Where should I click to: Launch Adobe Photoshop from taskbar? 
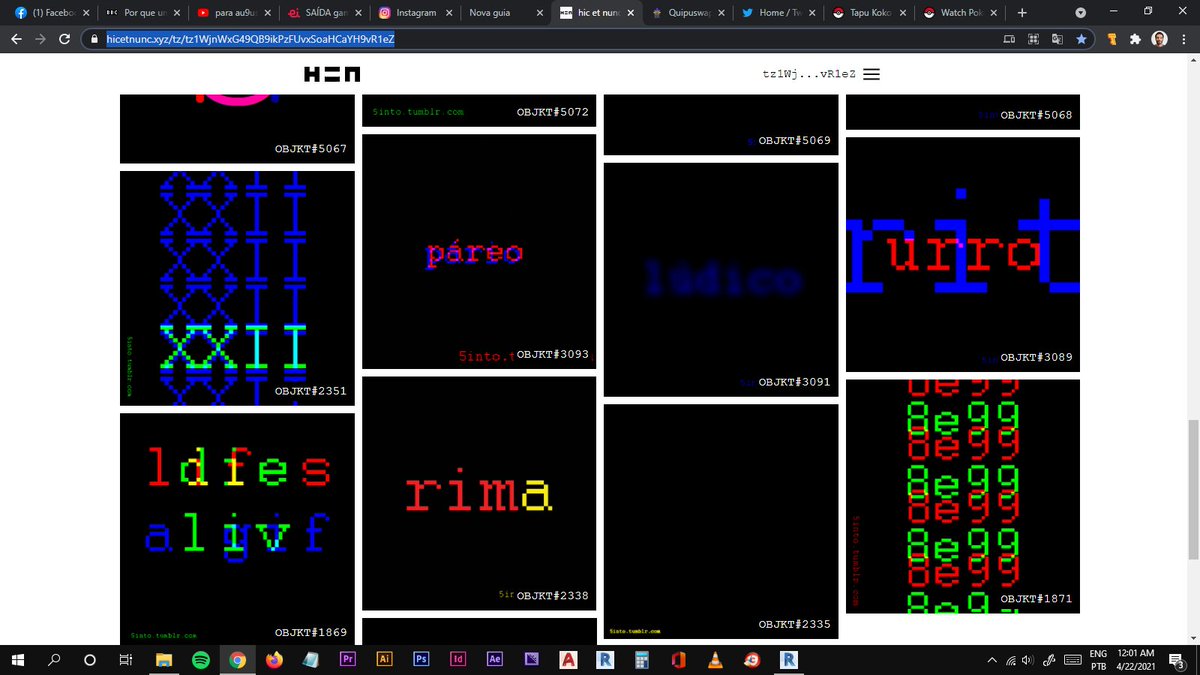point(421,660)
